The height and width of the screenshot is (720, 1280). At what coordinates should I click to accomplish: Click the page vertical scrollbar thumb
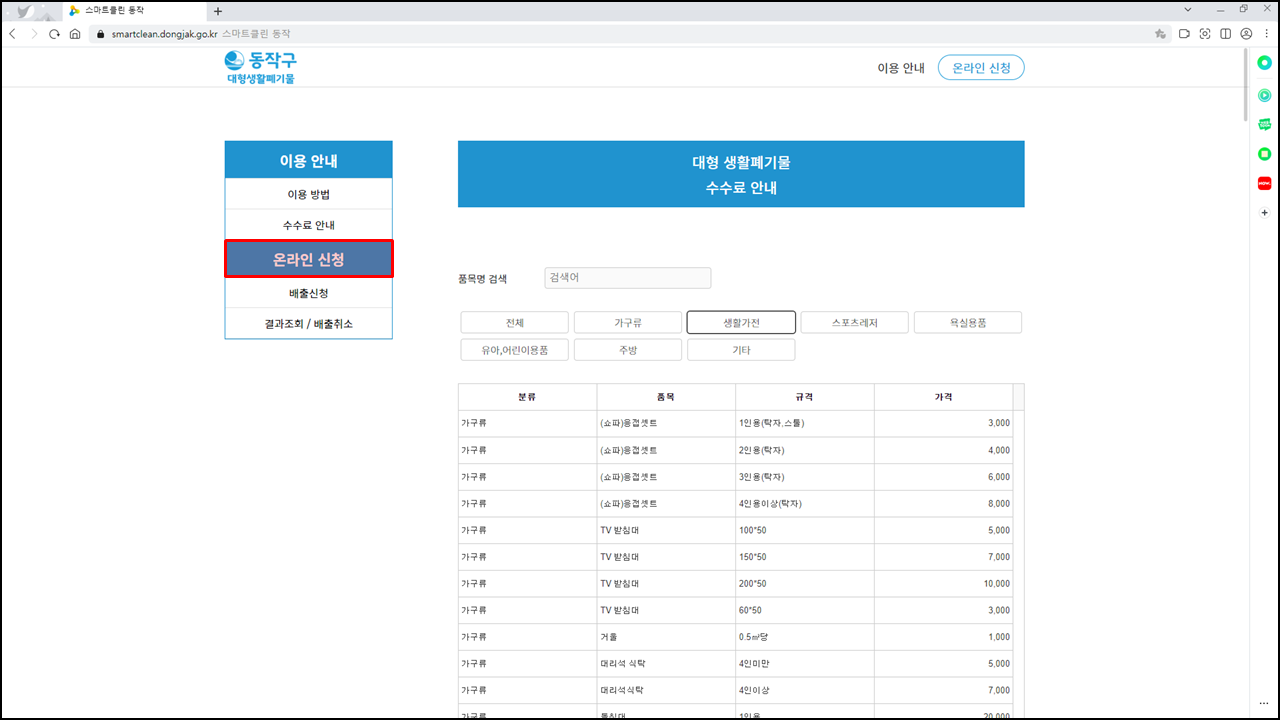tap(1246, 85)
